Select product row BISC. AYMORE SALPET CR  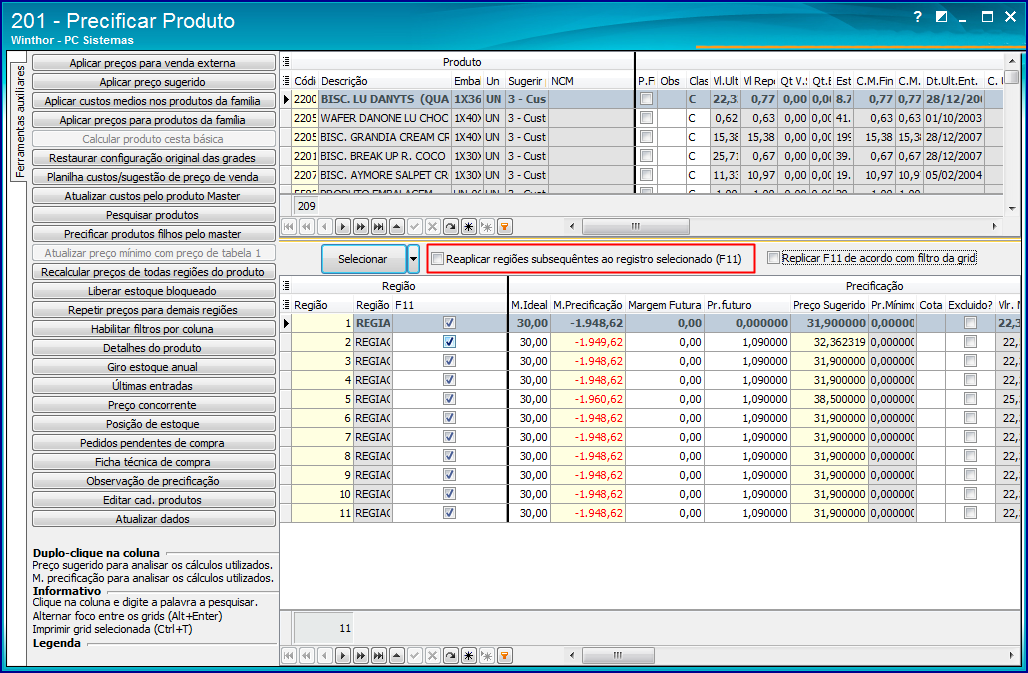coord(641,175)
